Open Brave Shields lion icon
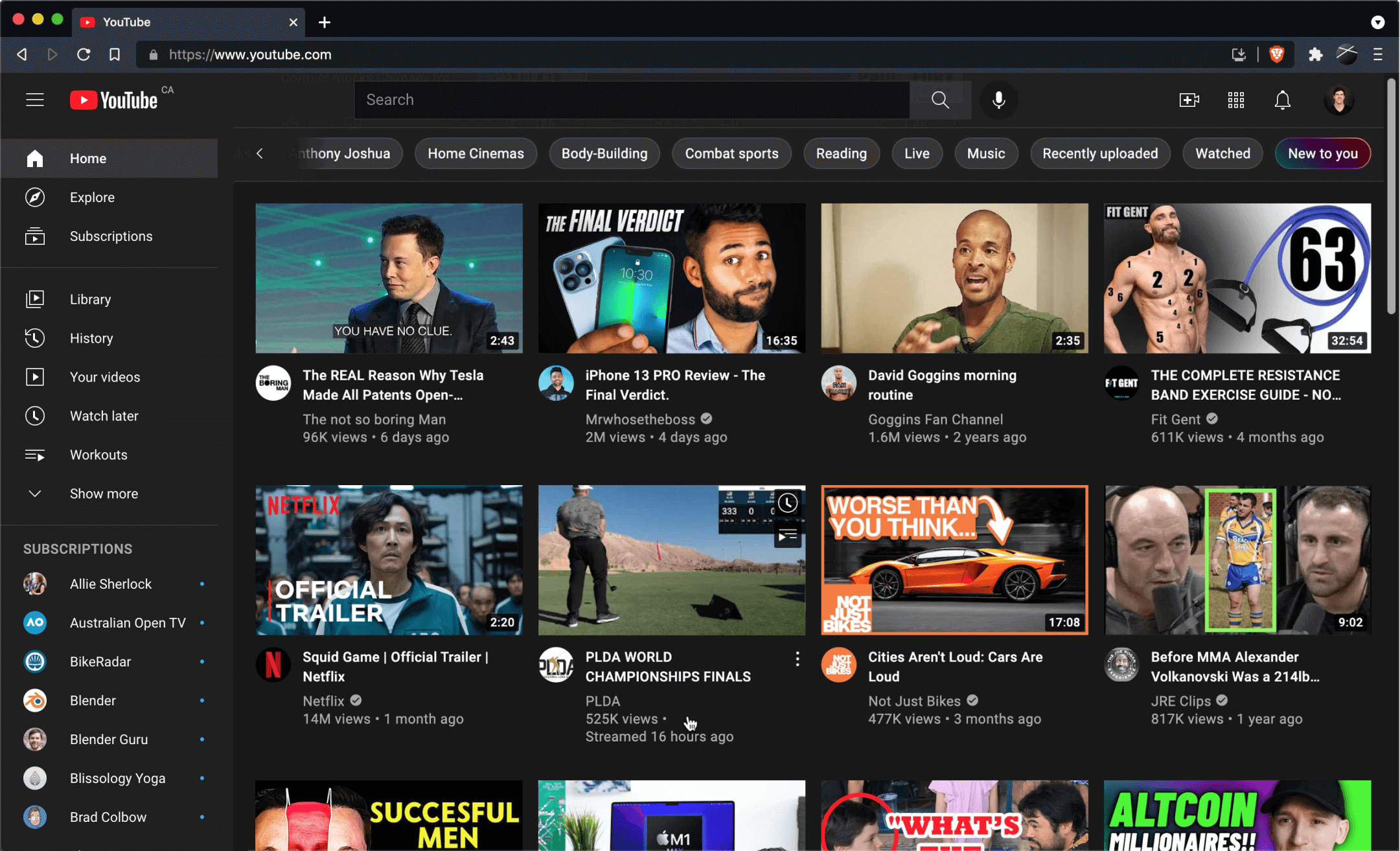 pyautogui.click(x=1276, y=54)
